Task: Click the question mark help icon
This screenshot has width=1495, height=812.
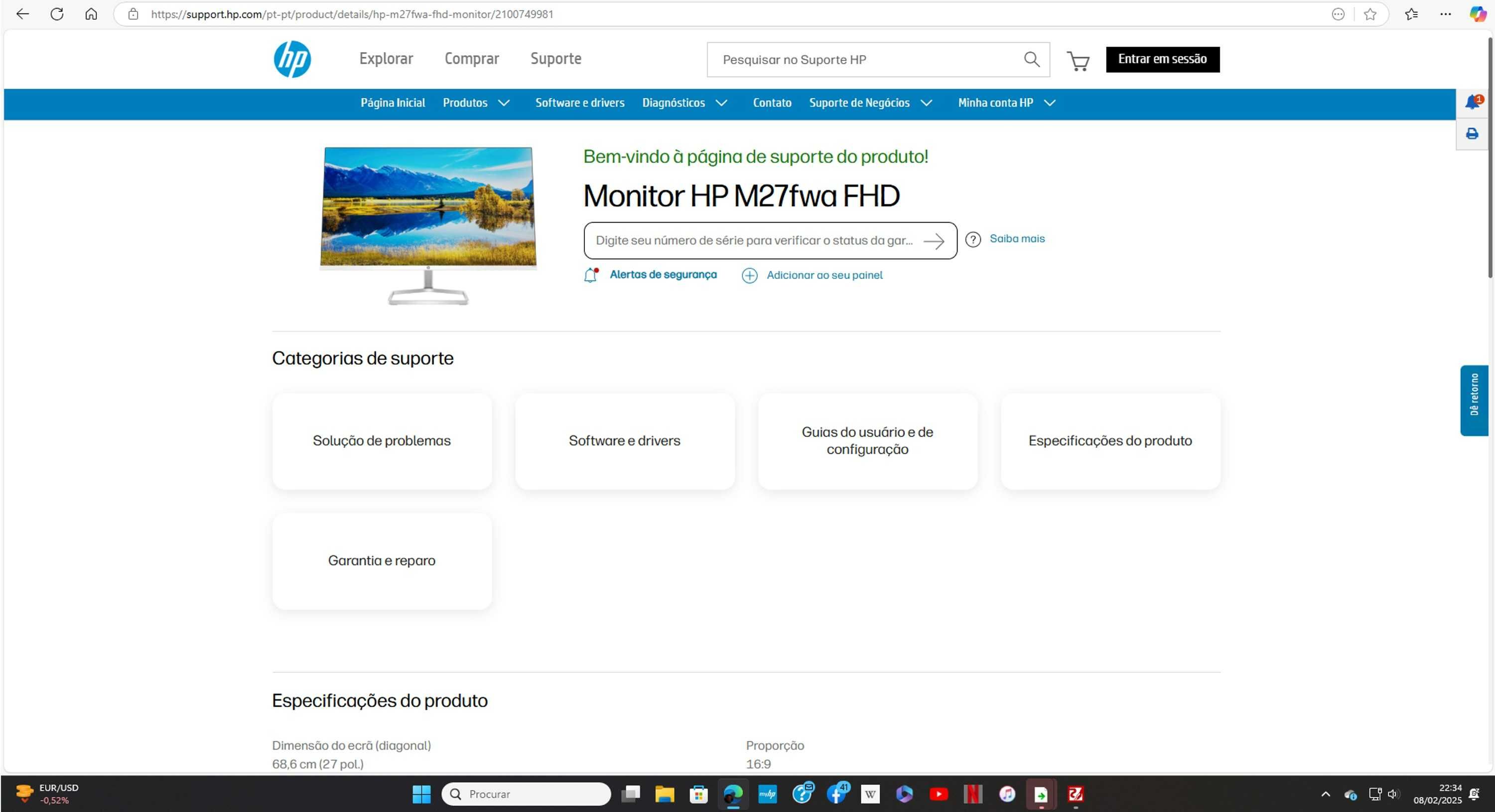Action: coord(973,240)
